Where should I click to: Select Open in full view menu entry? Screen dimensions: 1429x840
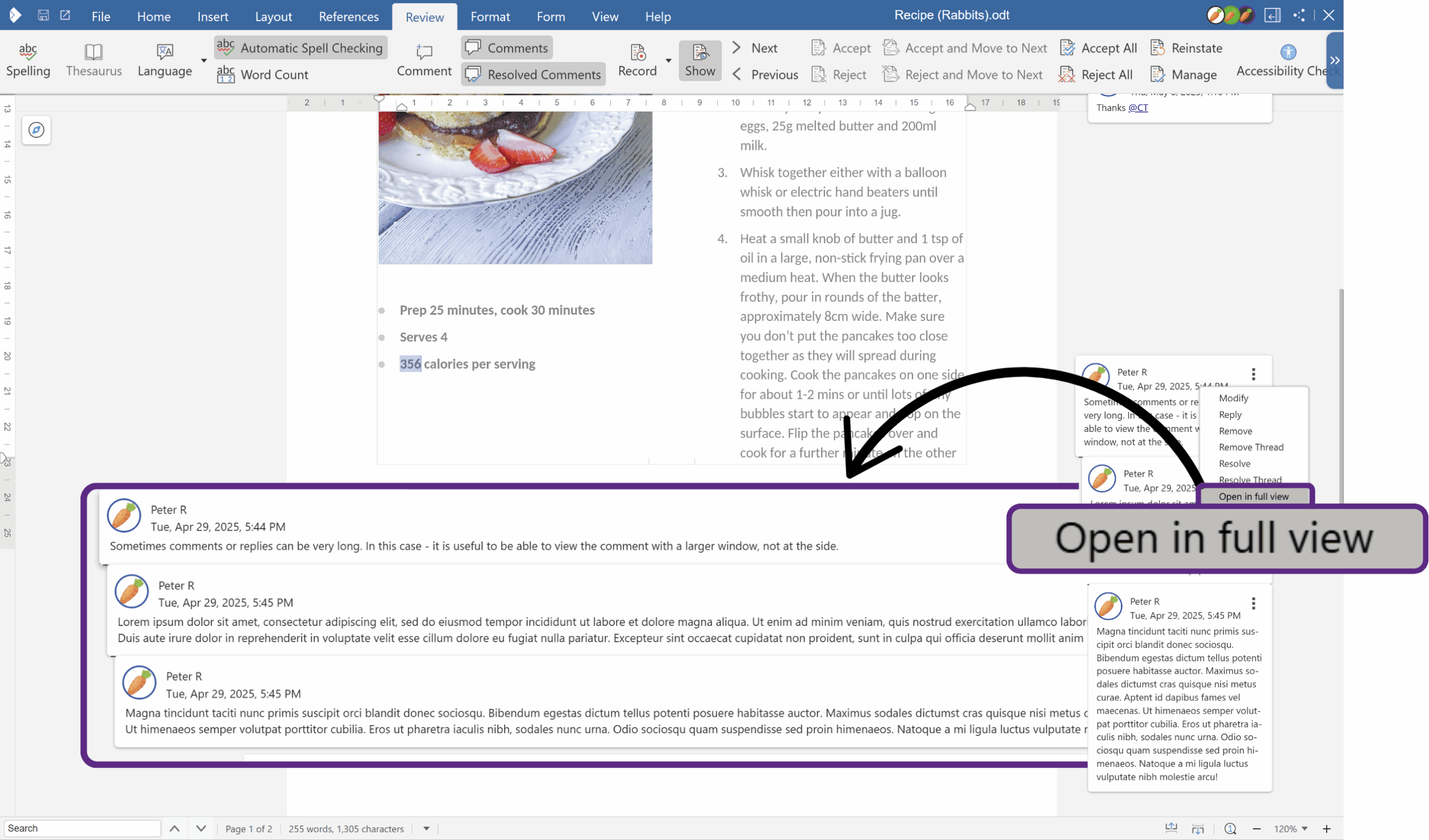[1253, 496]
